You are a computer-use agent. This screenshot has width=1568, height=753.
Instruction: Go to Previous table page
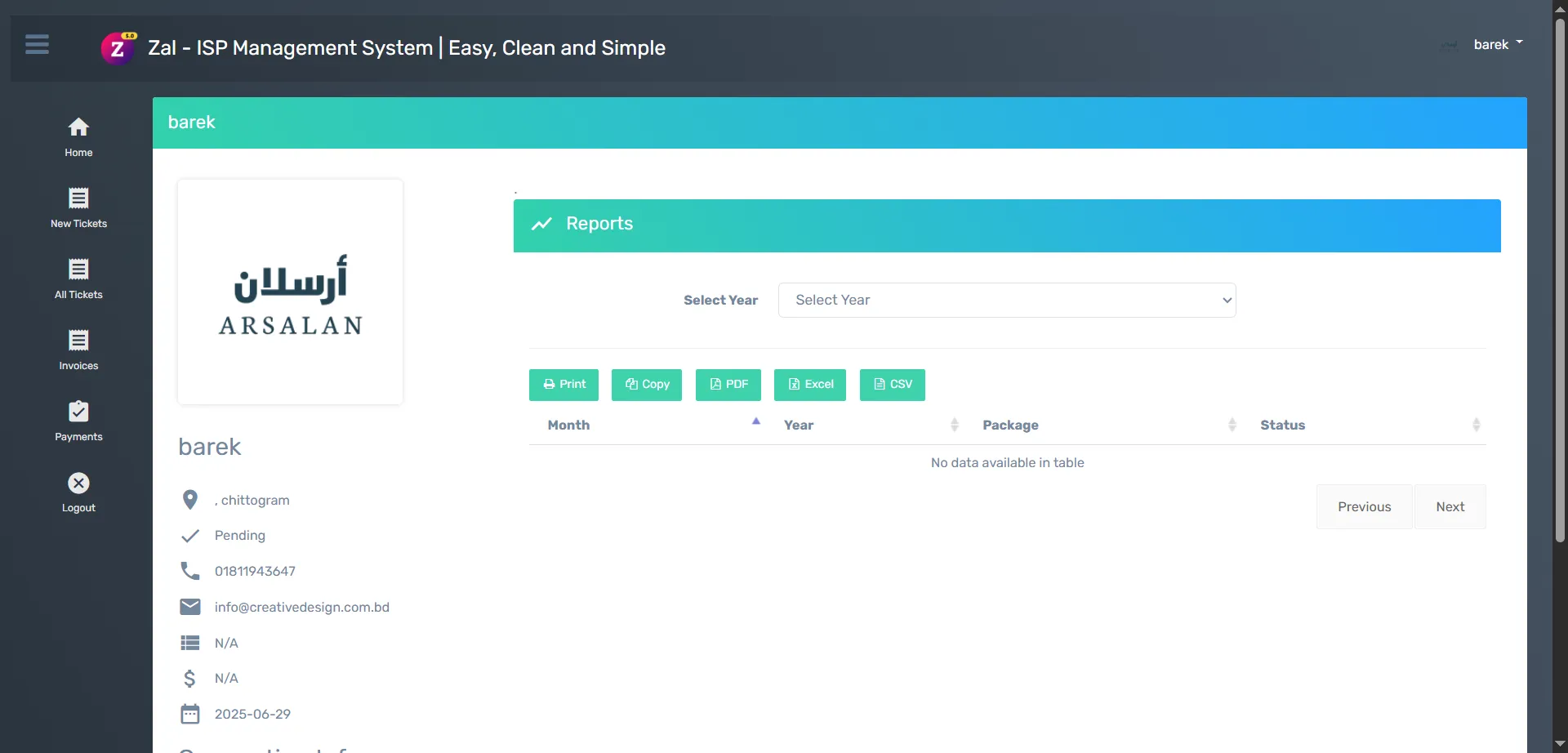coord(1364,506)
